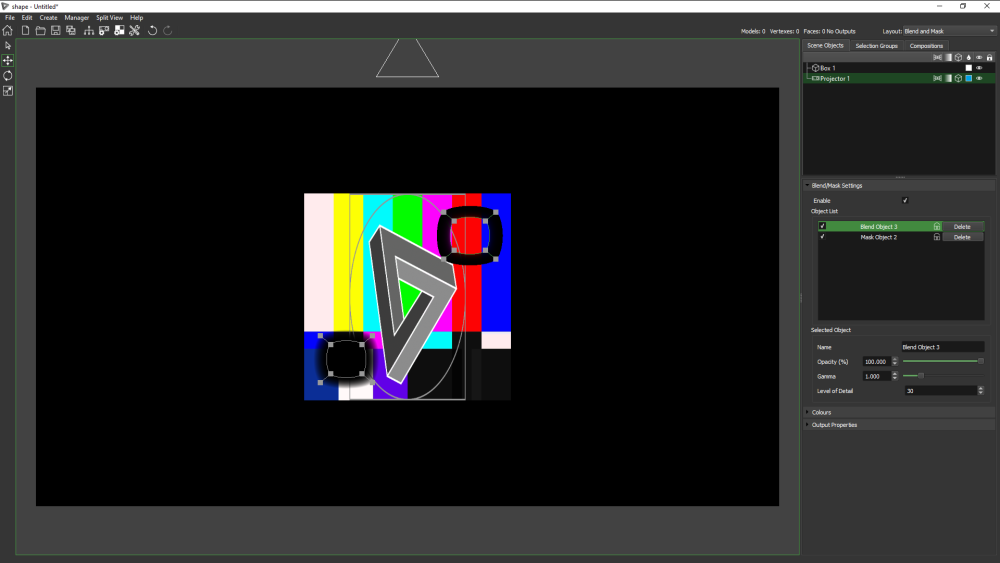Click the warp icon on Projector 1 row
Viewport: 1000px width, 563px height.
coord(937,78)
